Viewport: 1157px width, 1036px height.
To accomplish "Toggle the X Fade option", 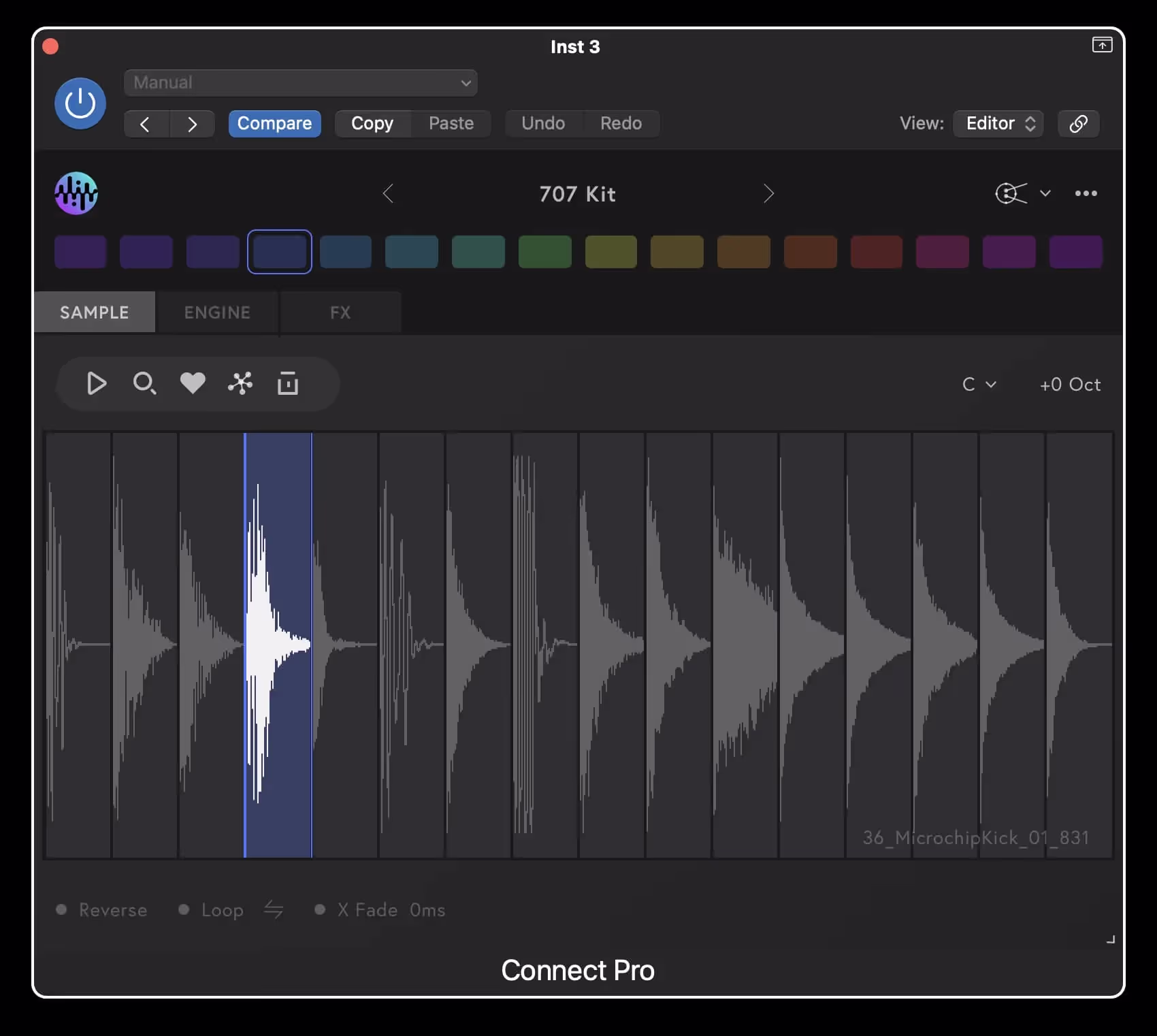I will tap(356, 910).
